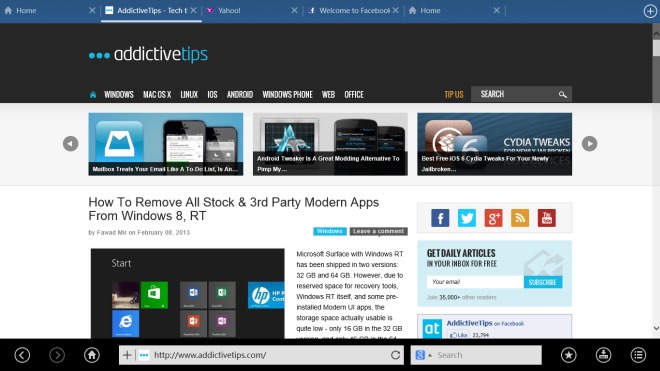Add a new tab with plus circle
The height and width of the screenshot is (371, 660).
(650, 11)
